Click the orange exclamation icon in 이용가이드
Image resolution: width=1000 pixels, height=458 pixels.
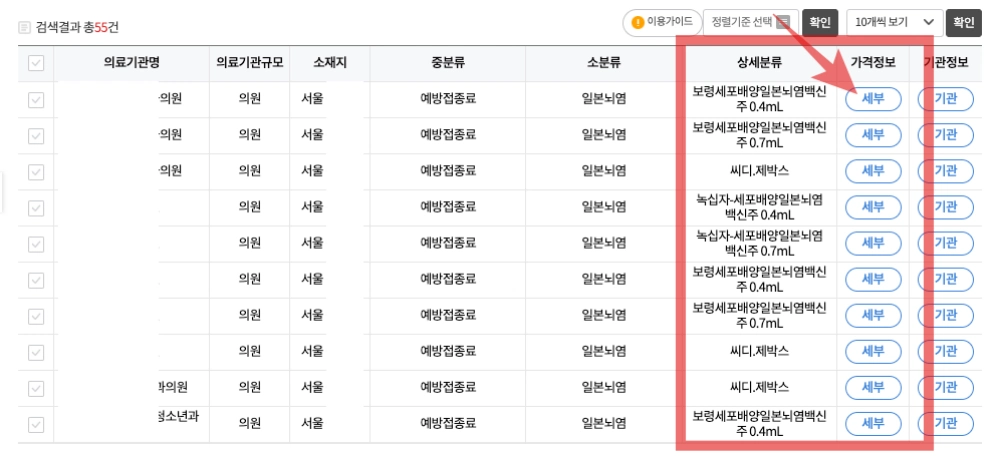(x=637, y=22)
